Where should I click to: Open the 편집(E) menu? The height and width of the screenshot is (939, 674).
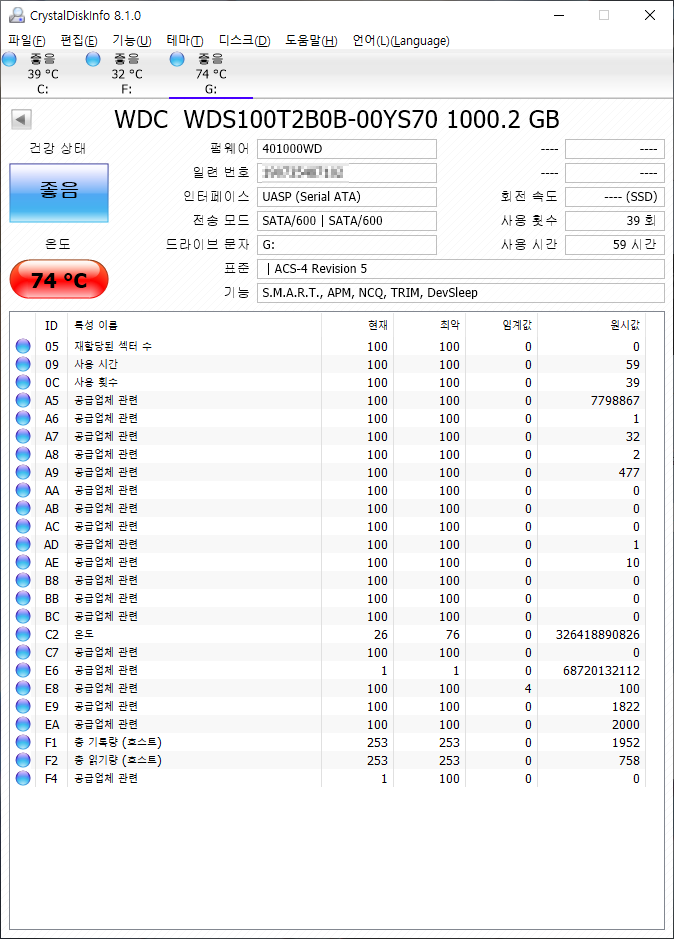pyautogui.click(x=78, y=41)
